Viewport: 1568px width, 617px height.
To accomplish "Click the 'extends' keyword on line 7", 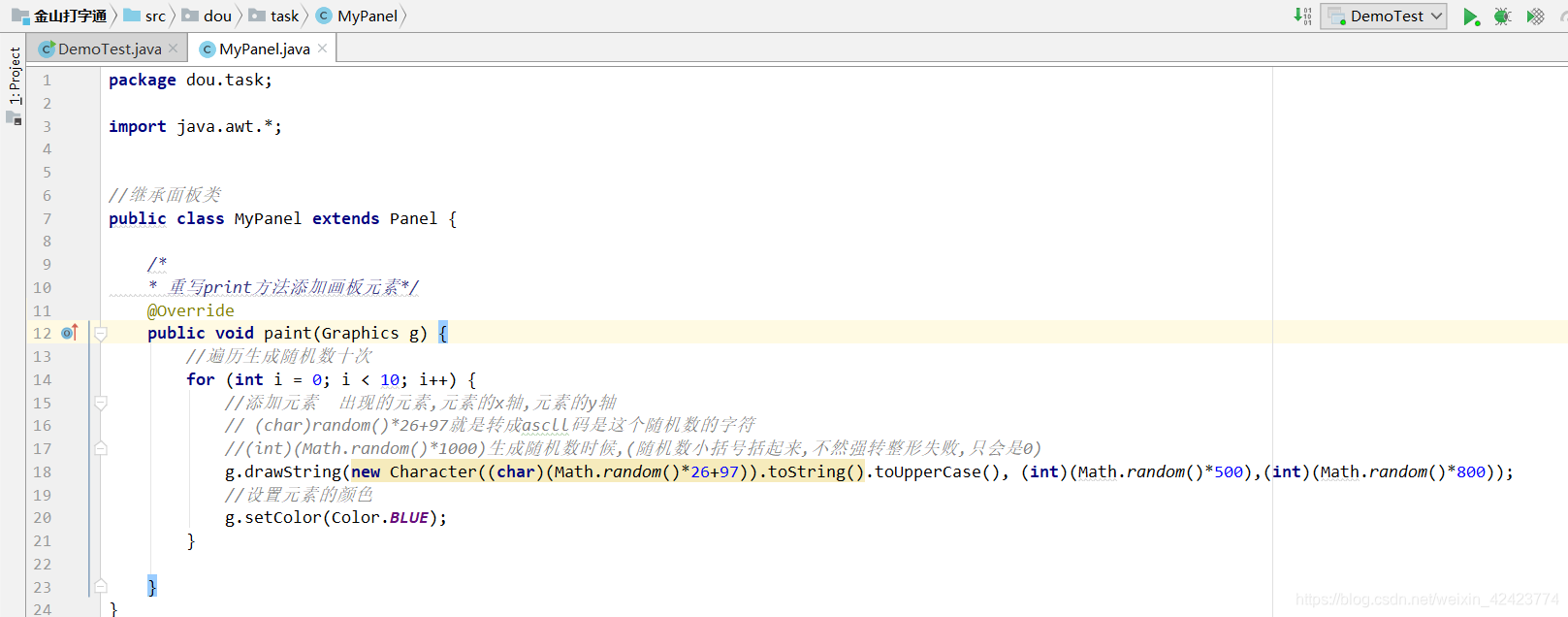I will coord(345,218).
